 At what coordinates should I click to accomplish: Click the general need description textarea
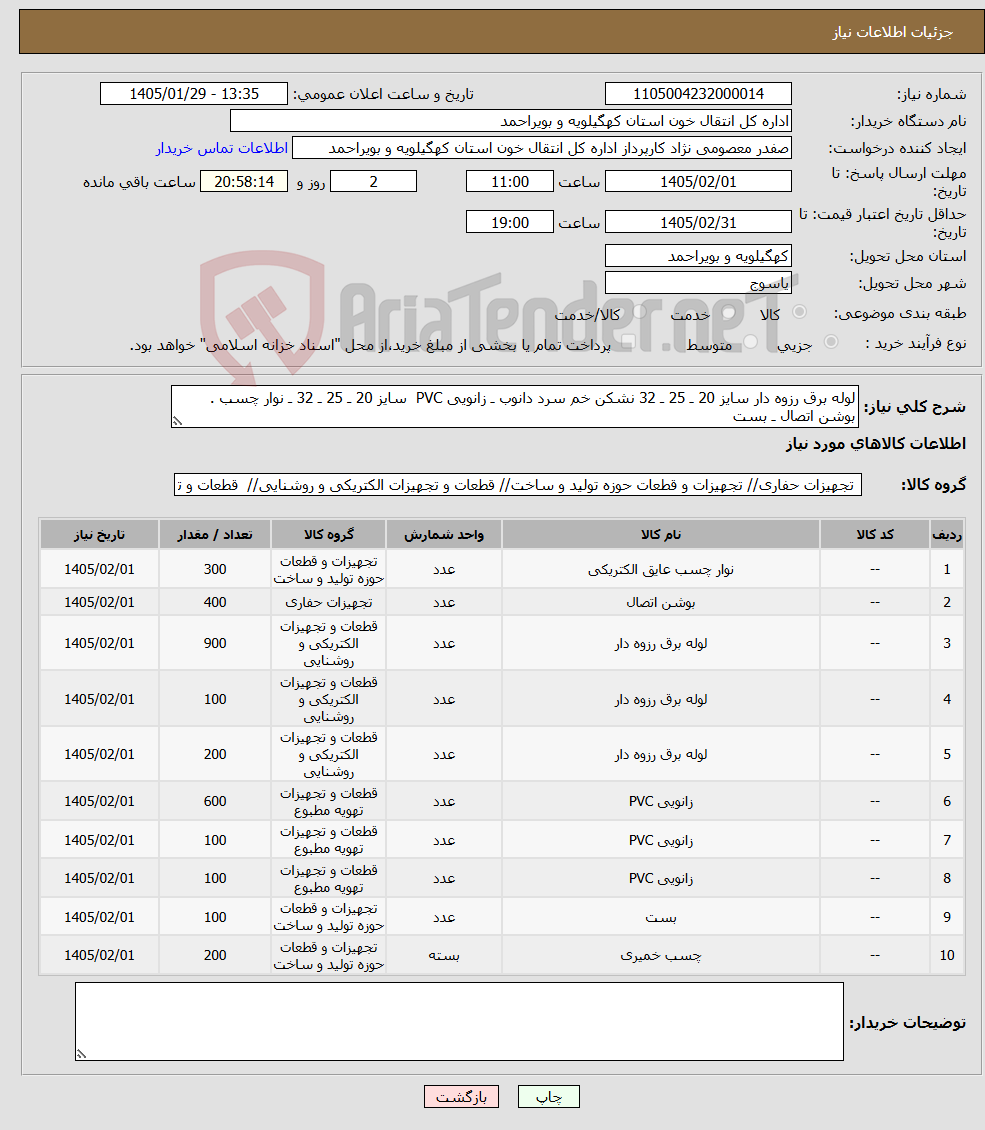(x=515, y=406)
